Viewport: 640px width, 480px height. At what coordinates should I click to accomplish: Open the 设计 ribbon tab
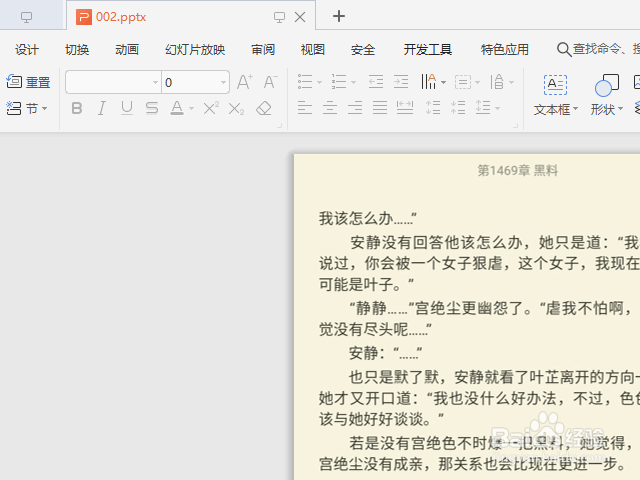[x=27, y=50]
